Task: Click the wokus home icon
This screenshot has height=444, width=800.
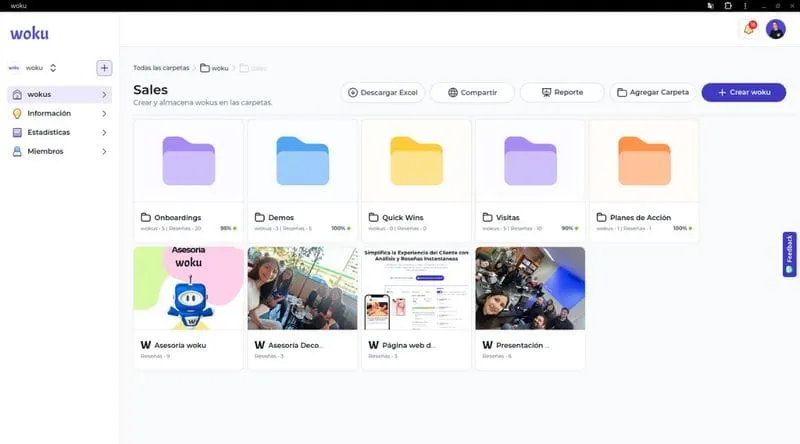Action: (17, 94)
